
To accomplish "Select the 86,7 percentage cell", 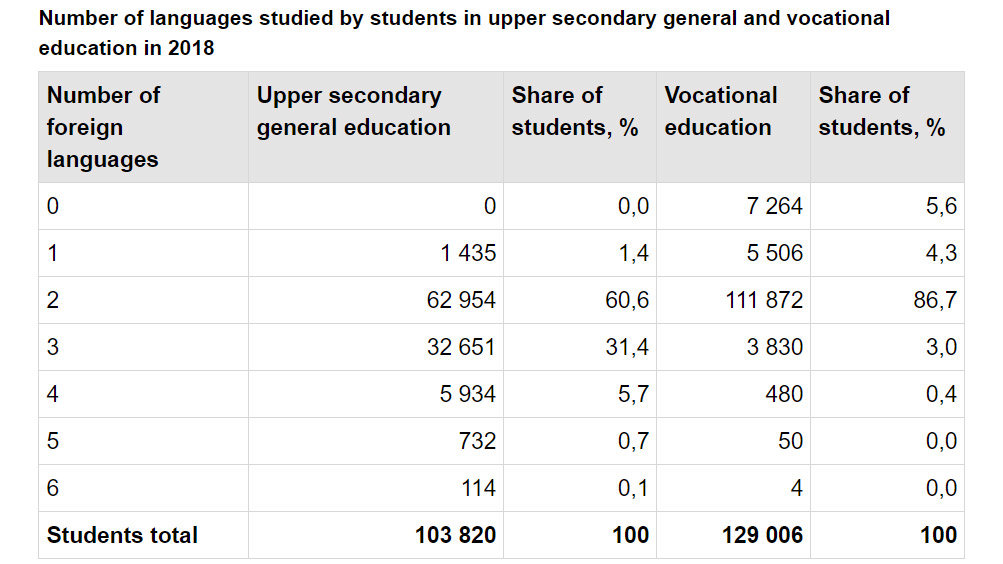I will tap(934, 301).
